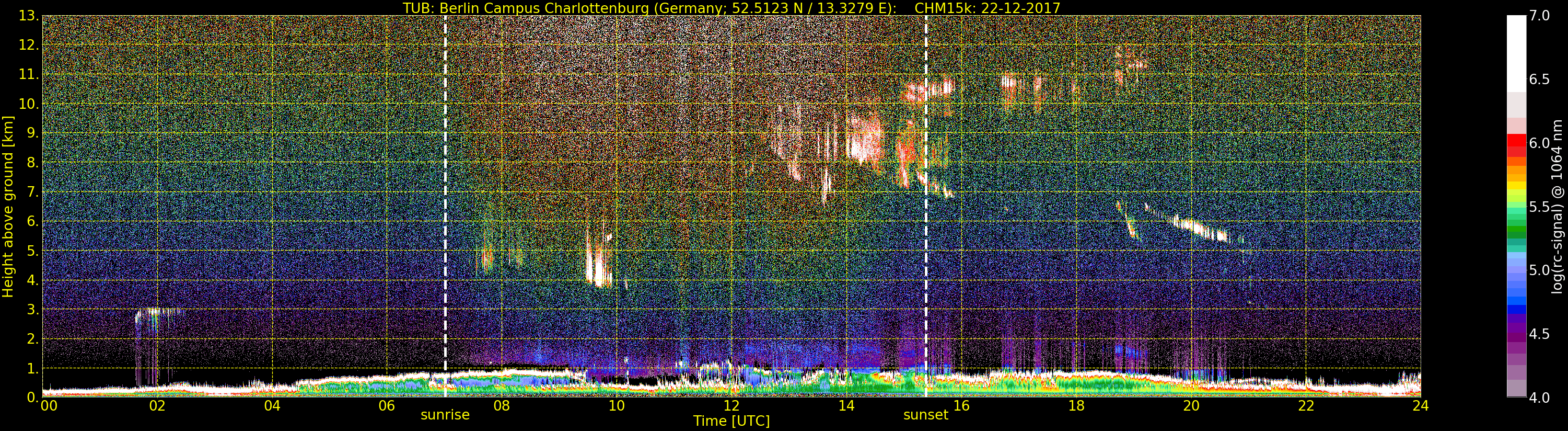The image size is (1568, 431).
Task: Click the time-axis tick label '12'
Action: (731, 405)
